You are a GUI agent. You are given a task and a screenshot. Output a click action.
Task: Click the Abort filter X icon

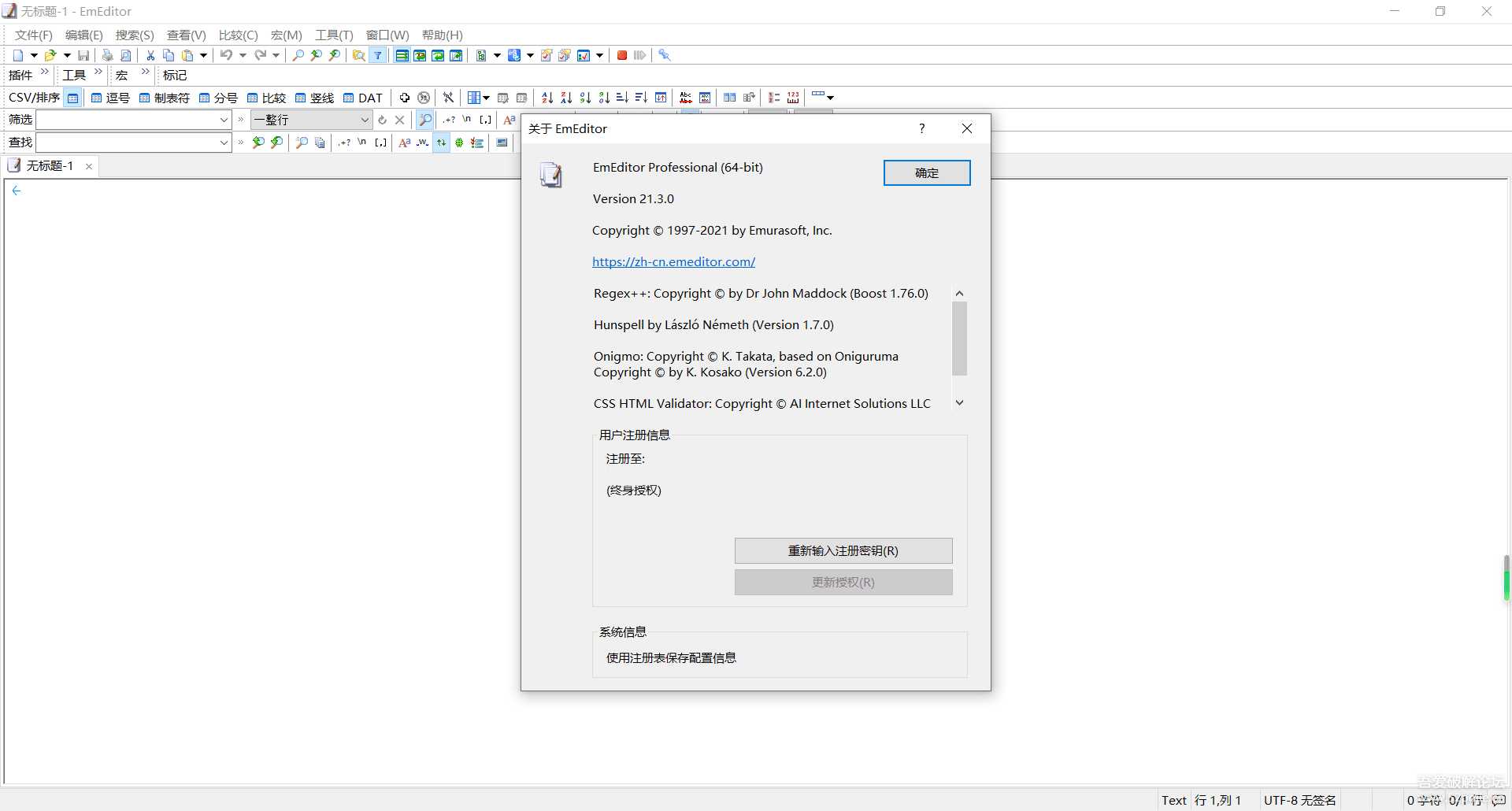coord(400,120)
